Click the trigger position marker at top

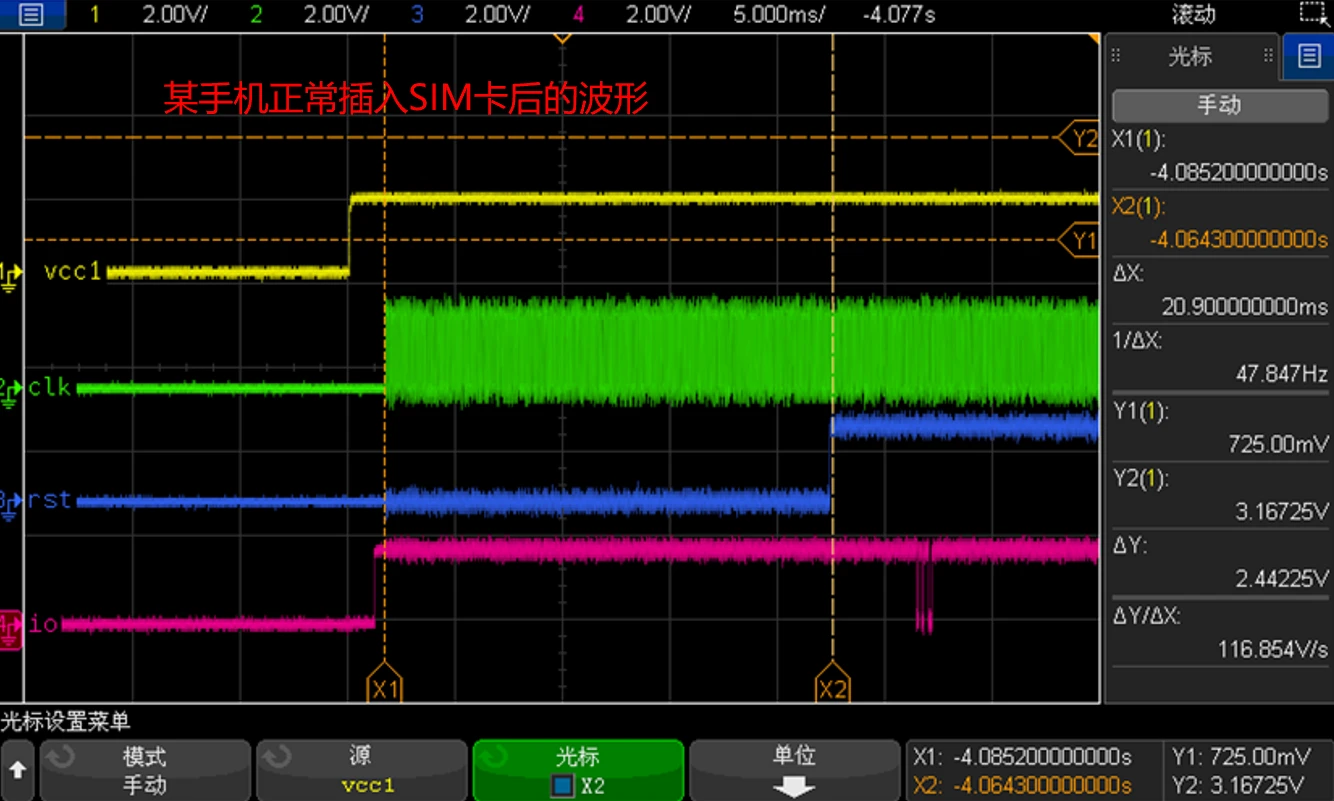[x=562, y=37]
